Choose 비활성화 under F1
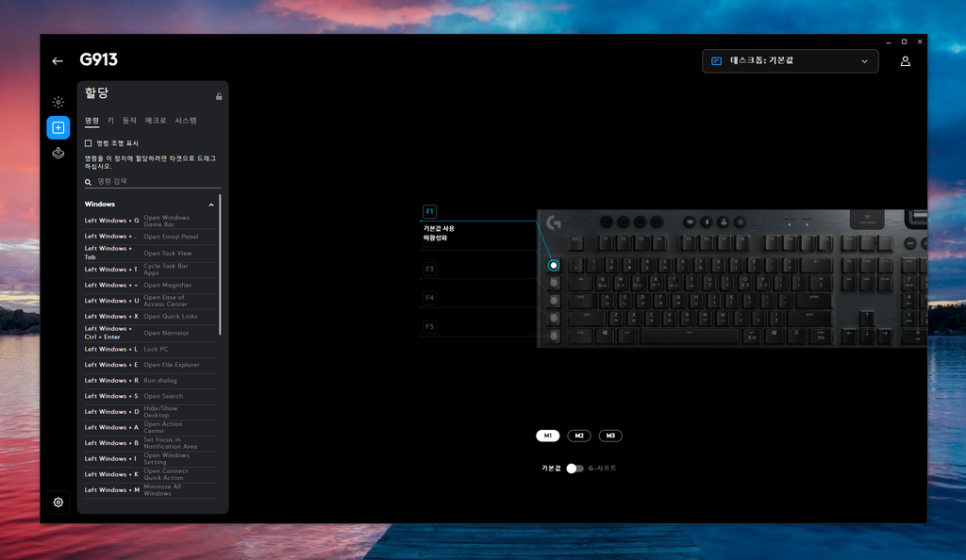The width and height of the screenshot is (966, 560). click(435, 238)
